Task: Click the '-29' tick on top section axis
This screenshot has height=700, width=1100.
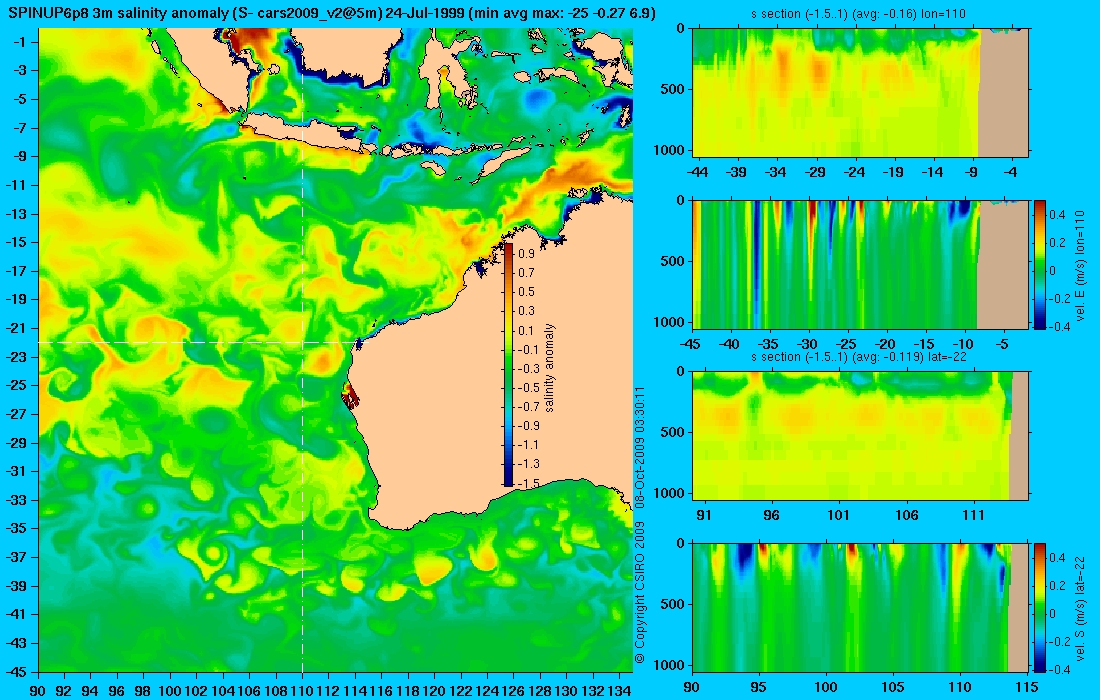Action: (814, 173)
